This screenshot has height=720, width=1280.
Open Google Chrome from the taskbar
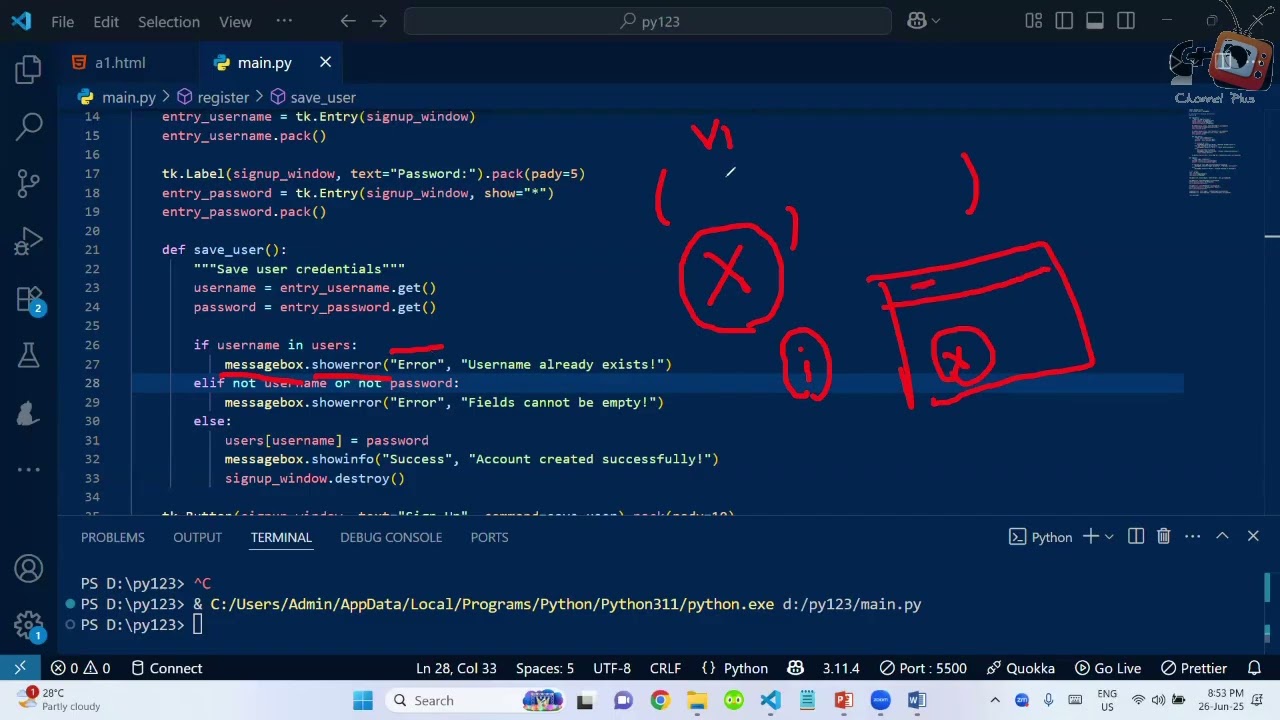pos(660,700)
